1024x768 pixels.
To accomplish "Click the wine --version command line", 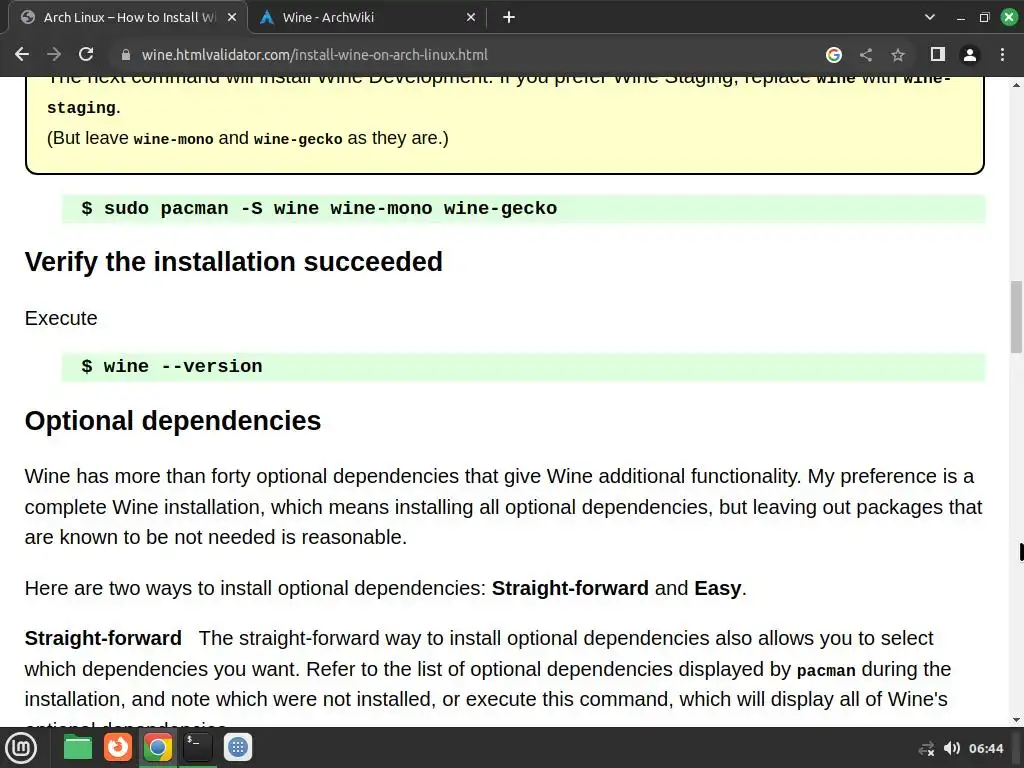I will pyautogui.click(x=172, y=366).
